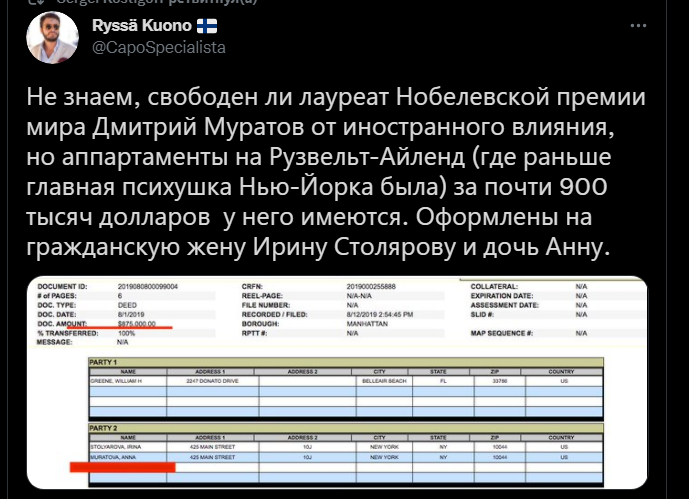Open the three-dot more options menu
Screen dimensions: 689x499
[638, 25]
